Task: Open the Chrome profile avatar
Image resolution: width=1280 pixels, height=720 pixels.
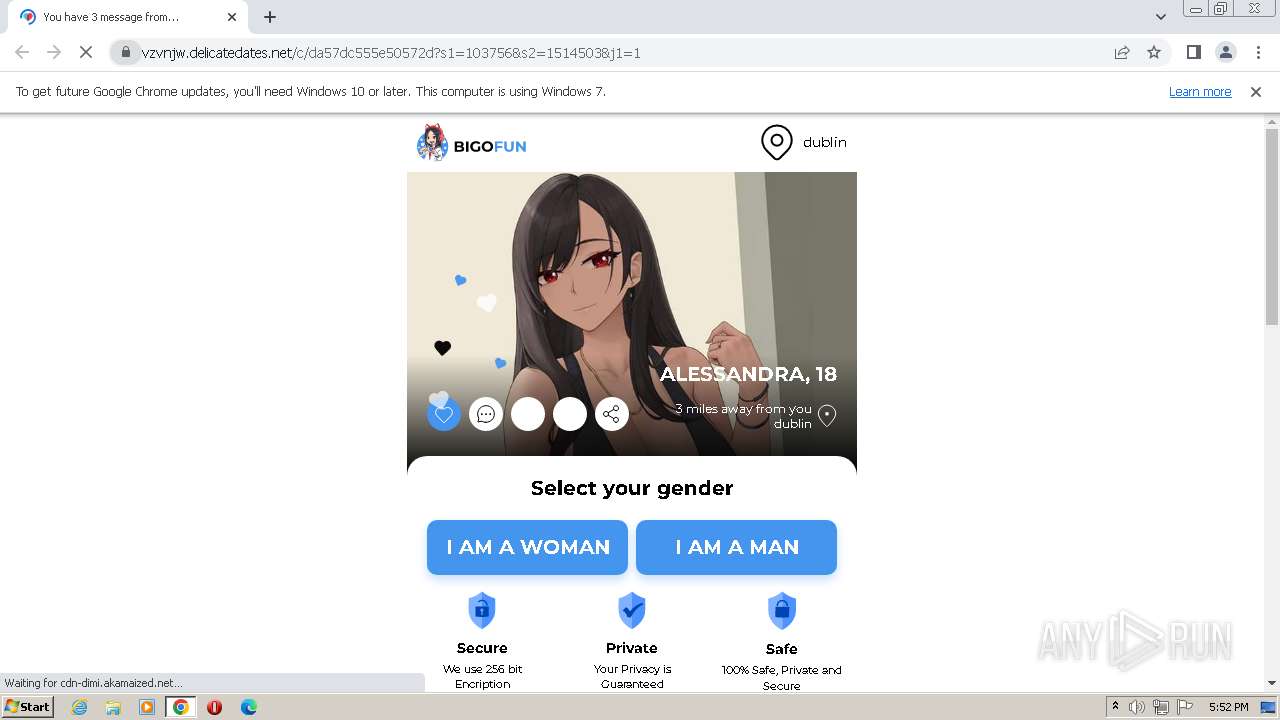Action: (1226, 52)
